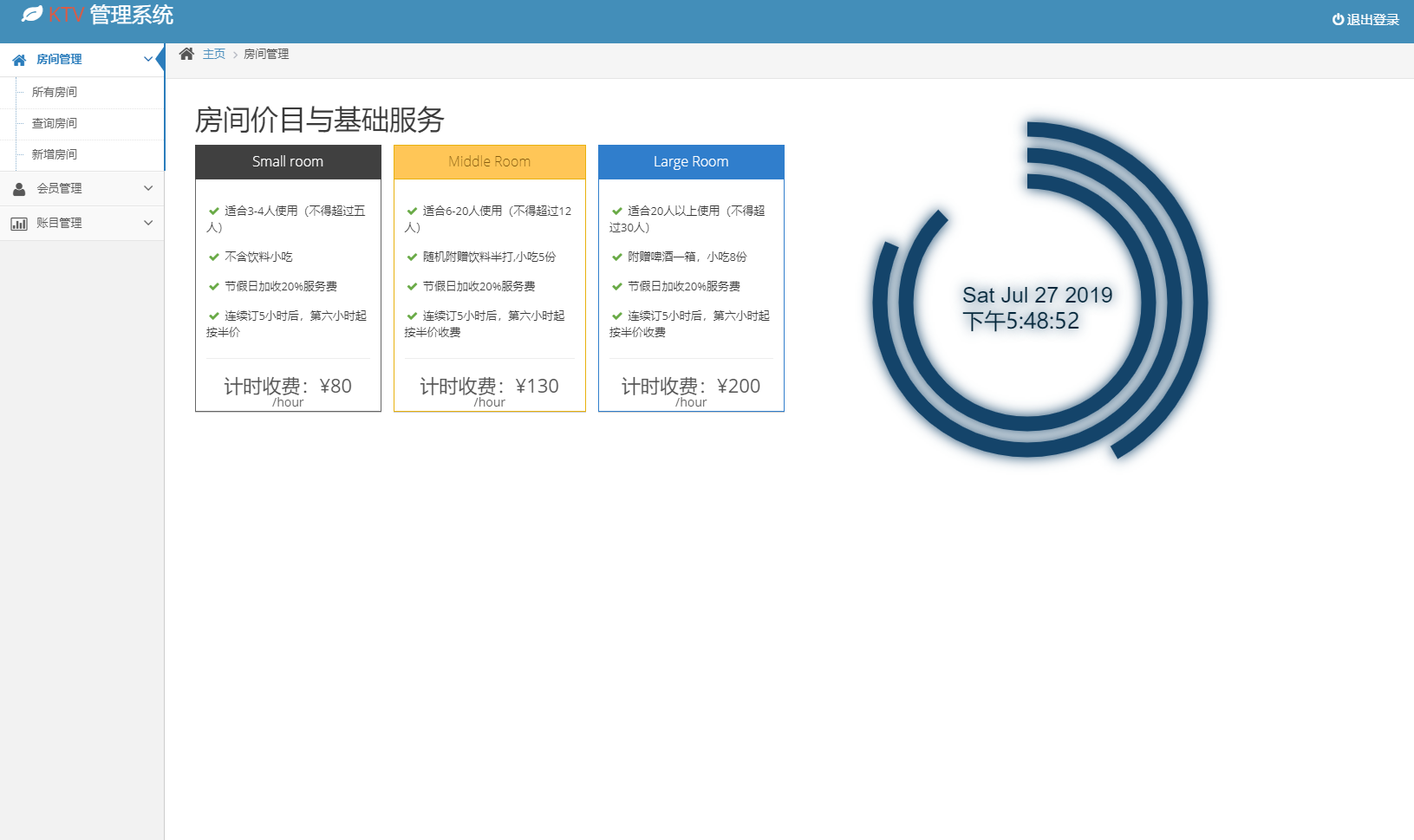Click the Small room card header
The height and width of the screenshot is (840, 1414).
[x=288, y=161]
